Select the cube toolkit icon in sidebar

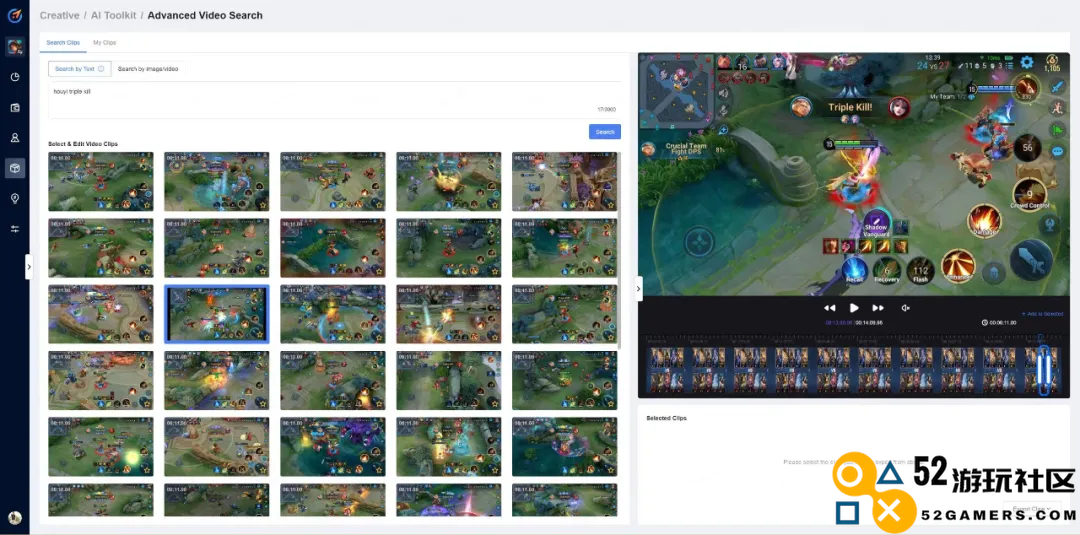[x=15, y=168]
